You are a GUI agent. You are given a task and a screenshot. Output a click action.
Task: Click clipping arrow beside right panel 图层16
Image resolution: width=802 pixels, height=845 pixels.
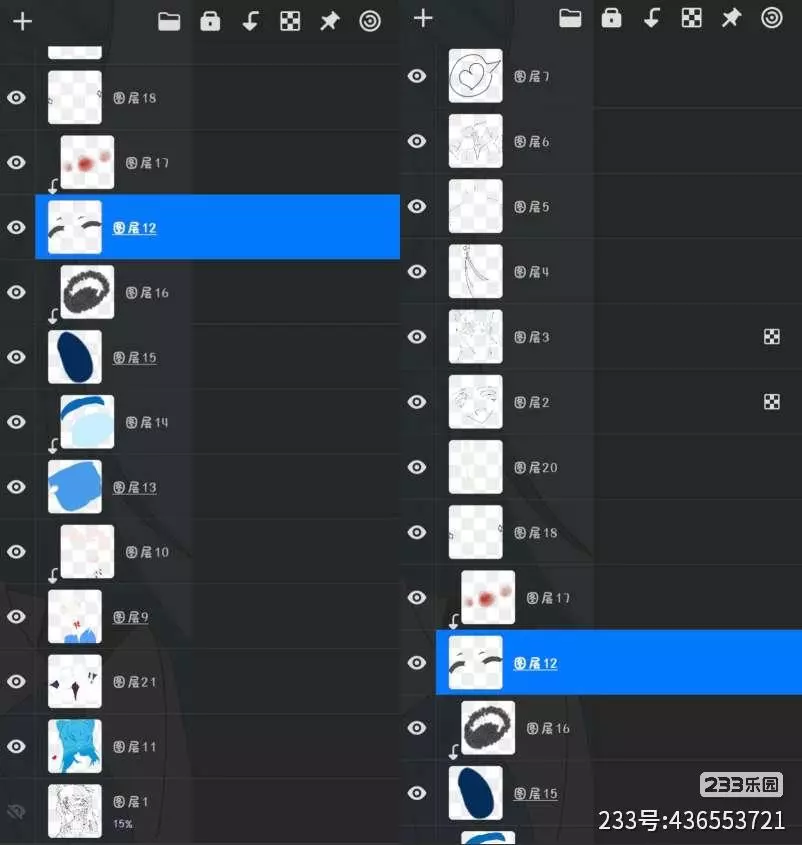[454, 751]
